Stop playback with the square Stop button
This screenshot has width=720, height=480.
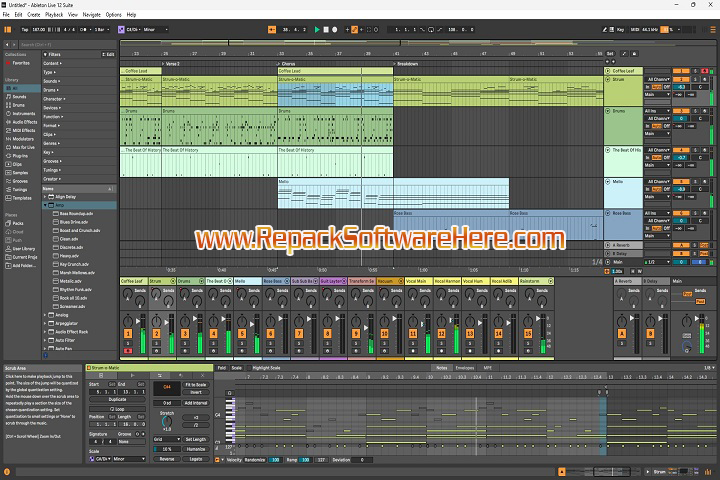(x=326, y=29)
